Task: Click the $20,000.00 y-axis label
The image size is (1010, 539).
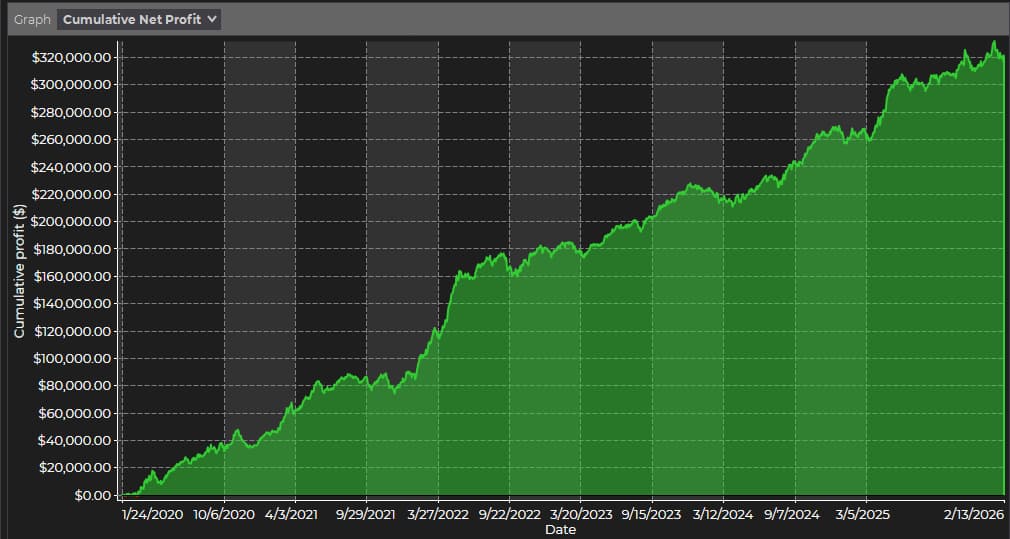Action: (x=75, y=468)
